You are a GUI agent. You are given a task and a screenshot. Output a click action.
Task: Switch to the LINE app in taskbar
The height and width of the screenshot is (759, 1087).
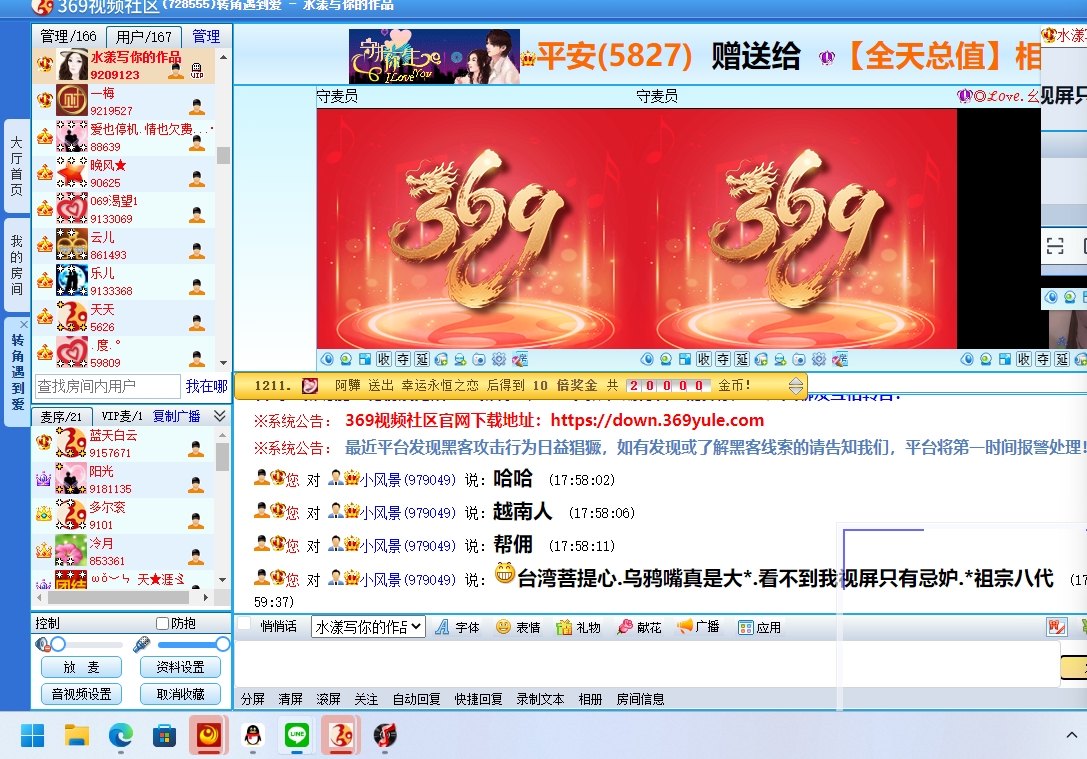pyautogui.click(x=297, y=735)
